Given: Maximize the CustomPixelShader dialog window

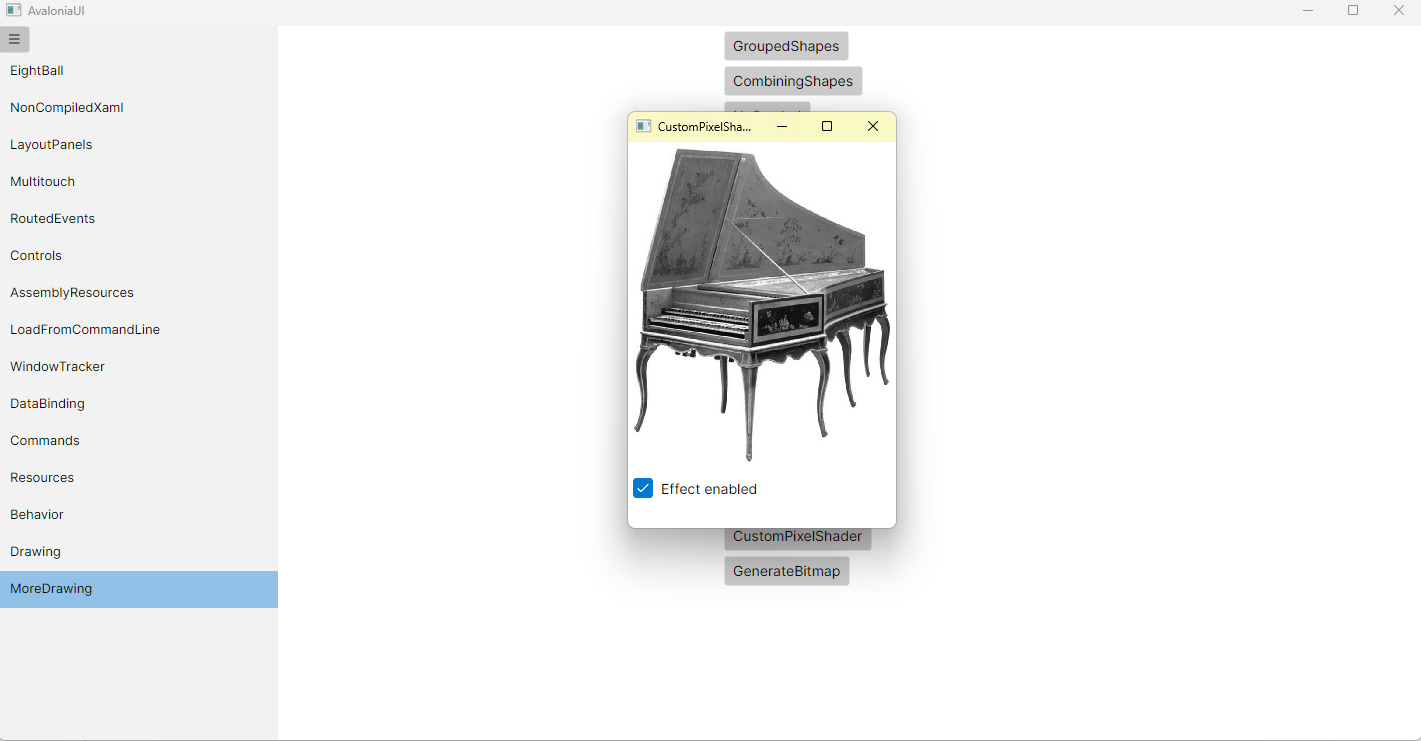Looking at the screenshot, I should (827, 126).
